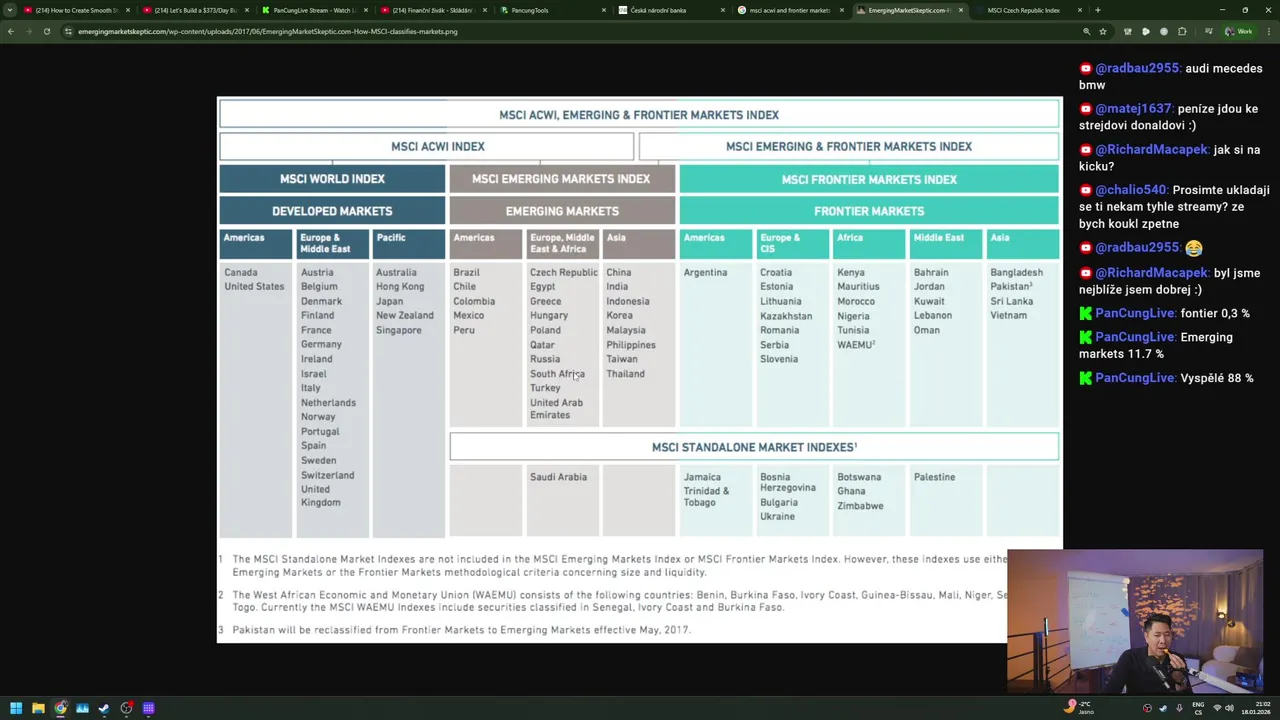Viewport: 1280px width, 720px height.
Task: Click United States under Developed Americas
Action: 254,286
